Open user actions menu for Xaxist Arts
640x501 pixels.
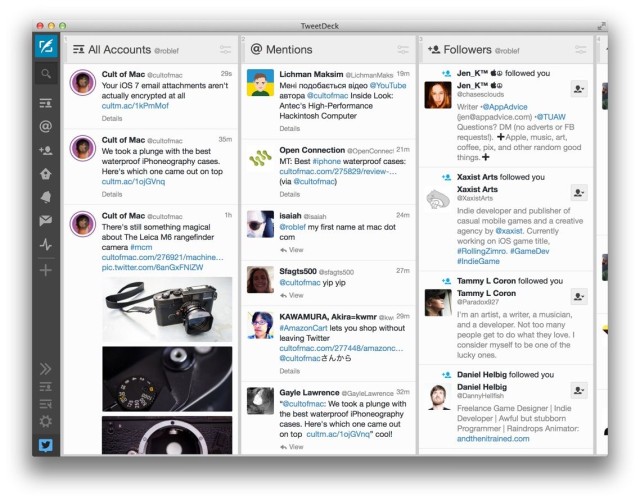point(579,192)
